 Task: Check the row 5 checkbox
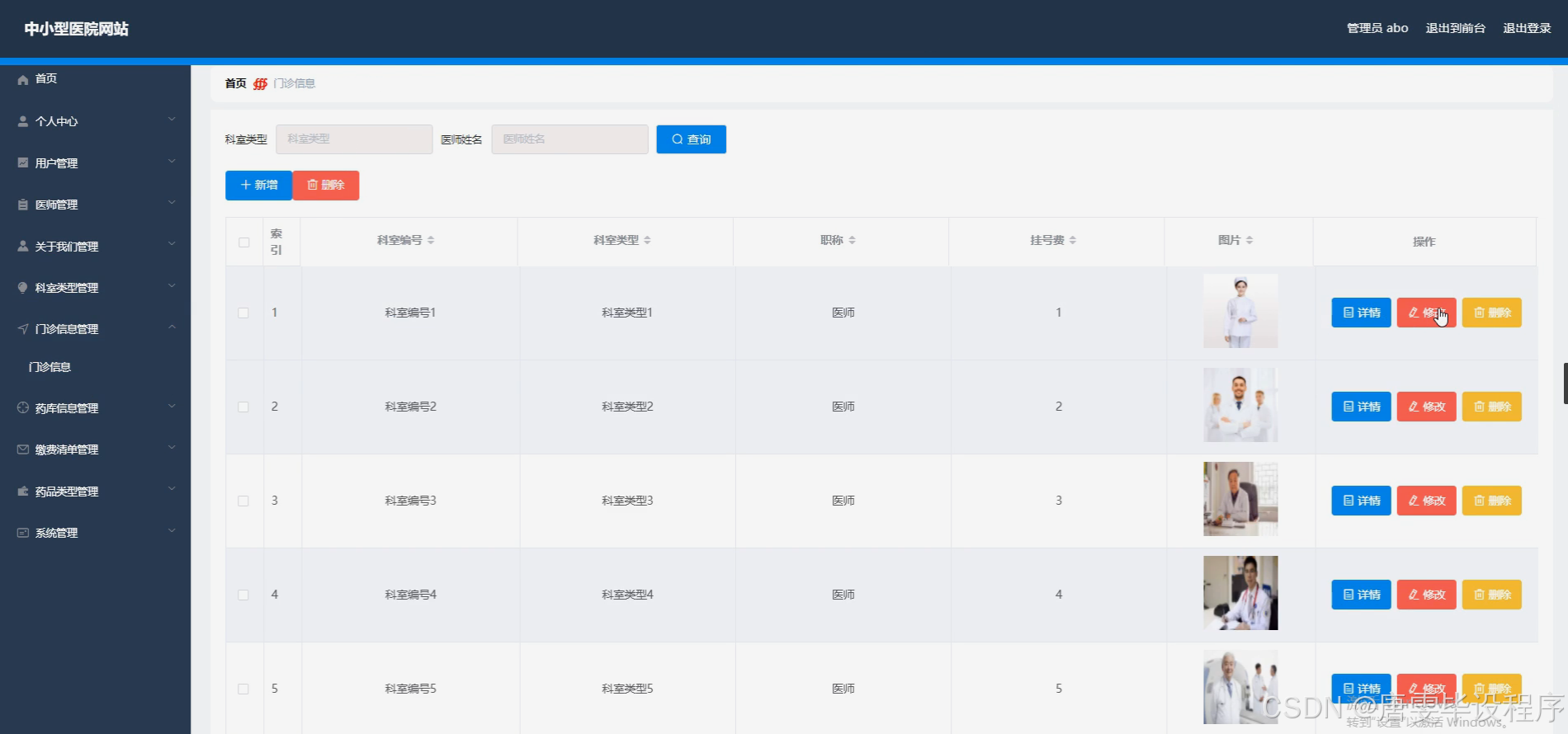point(243,689)
